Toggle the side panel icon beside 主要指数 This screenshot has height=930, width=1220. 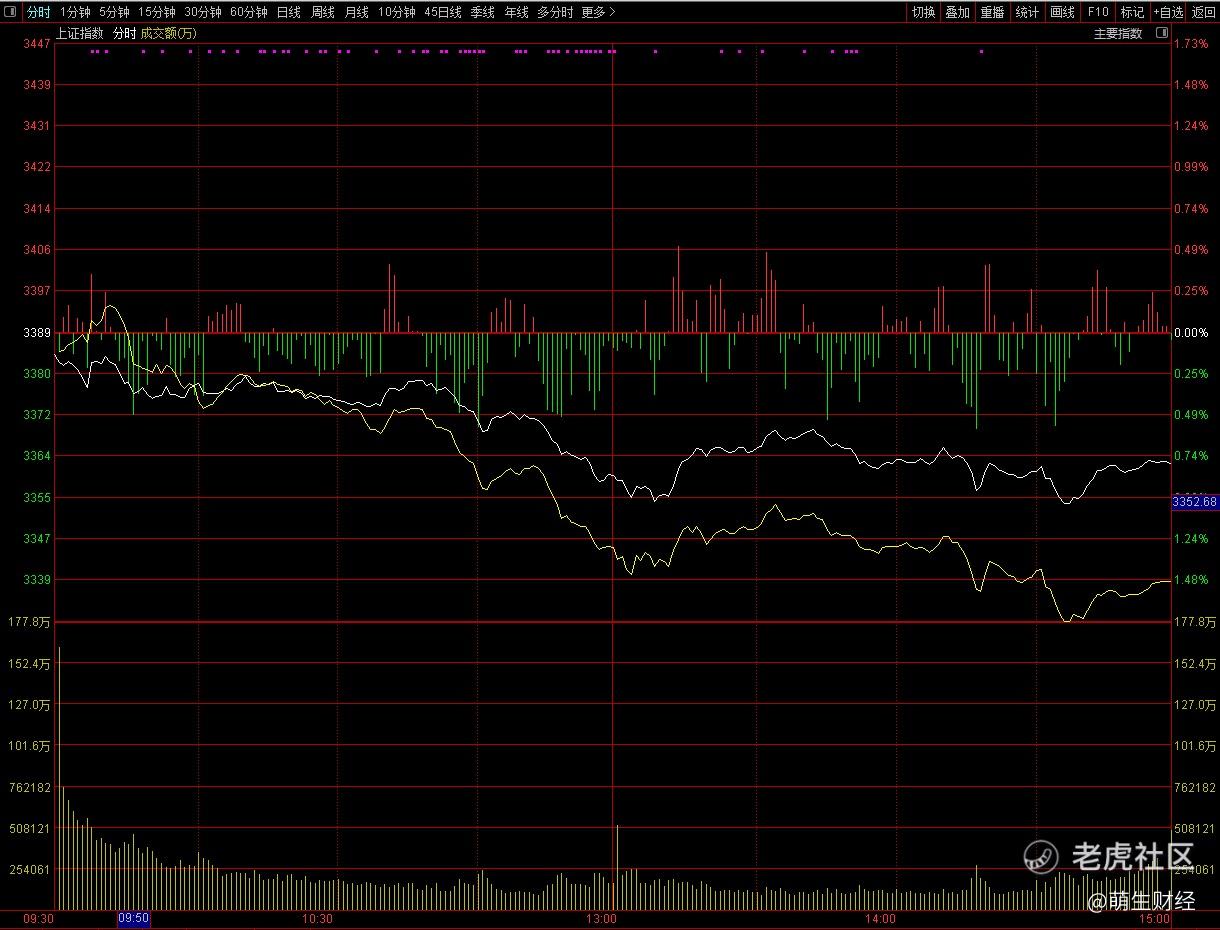1161,33
